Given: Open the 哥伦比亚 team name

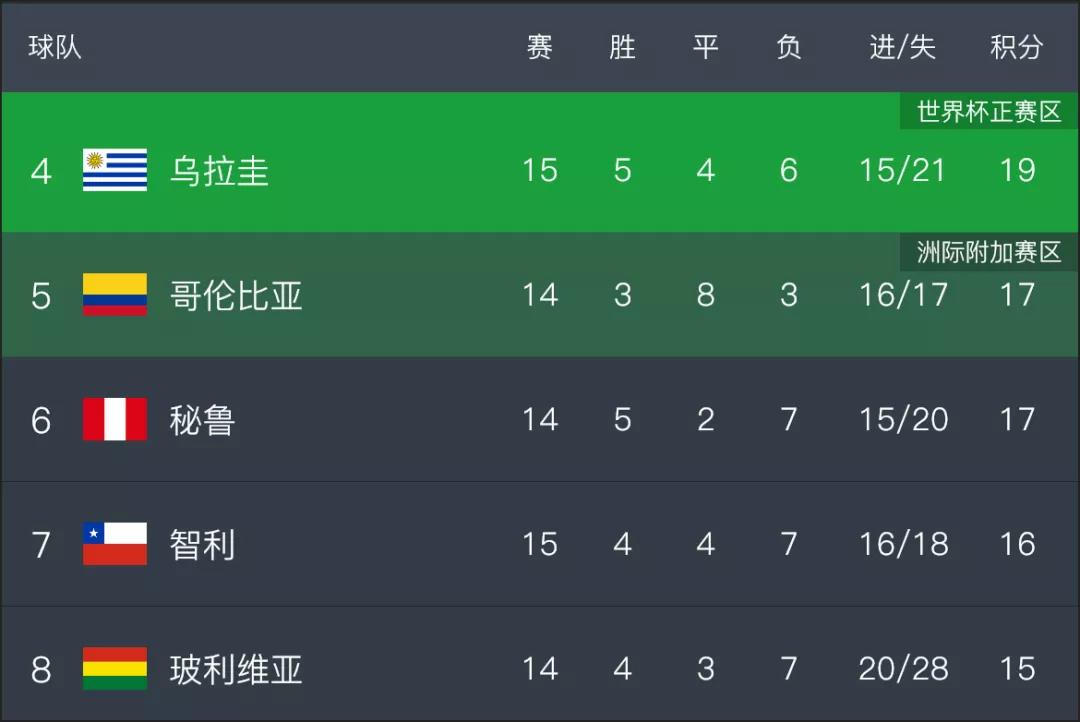Looking at the screenshot, I should [x=236, y=296].
